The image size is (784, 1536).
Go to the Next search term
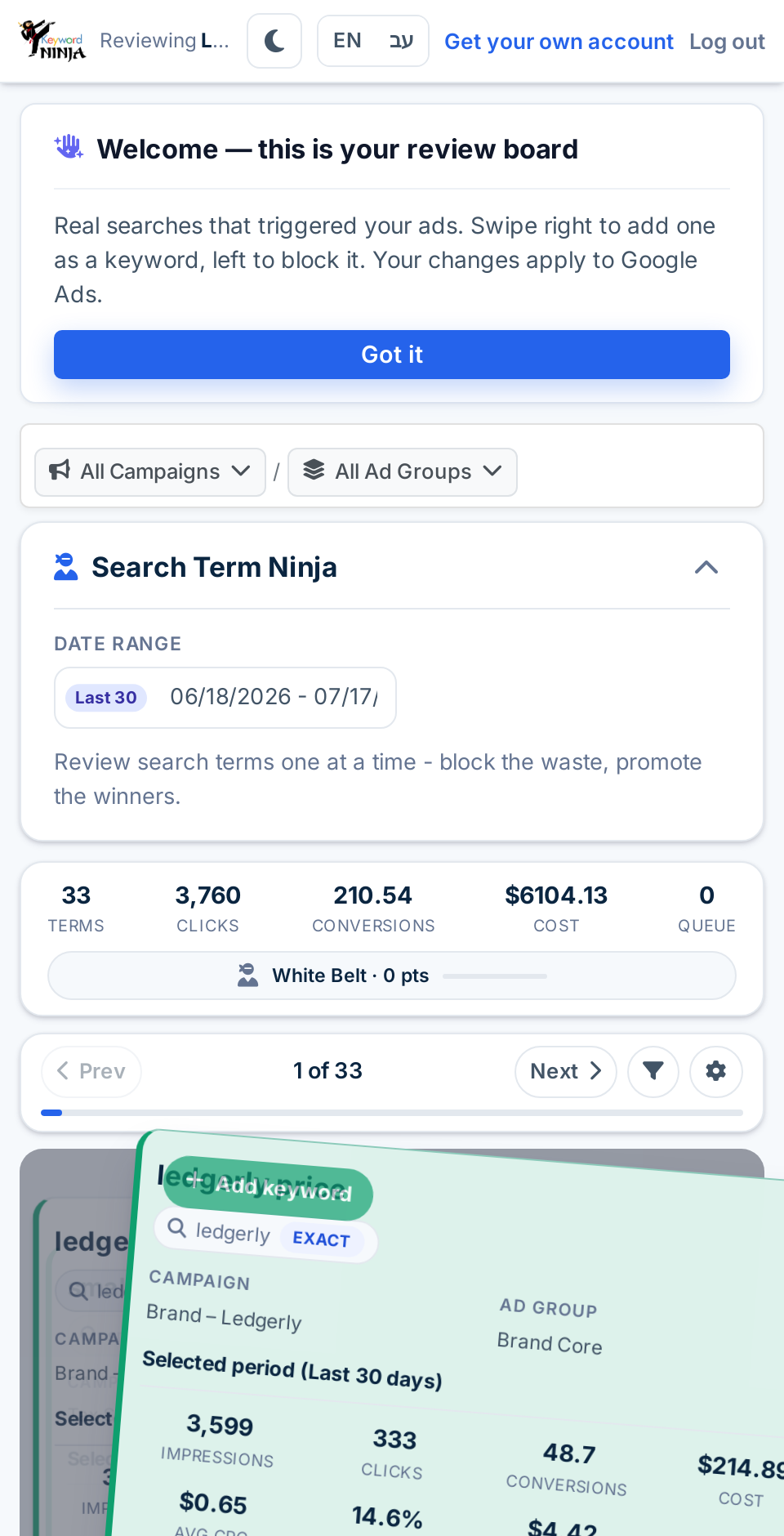coord(565,1071)
